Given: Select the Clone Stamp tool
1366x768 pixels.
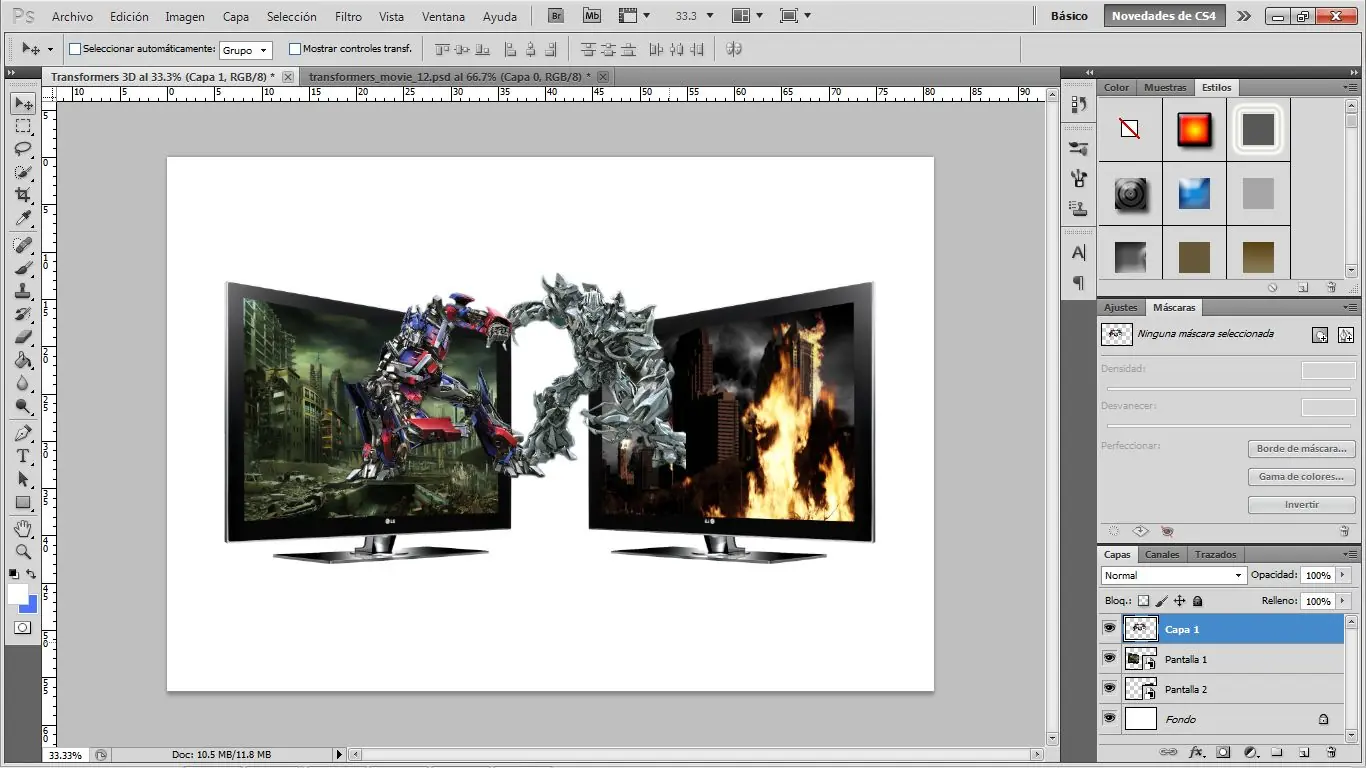Looking at the screenshot, I should point(23,291).
